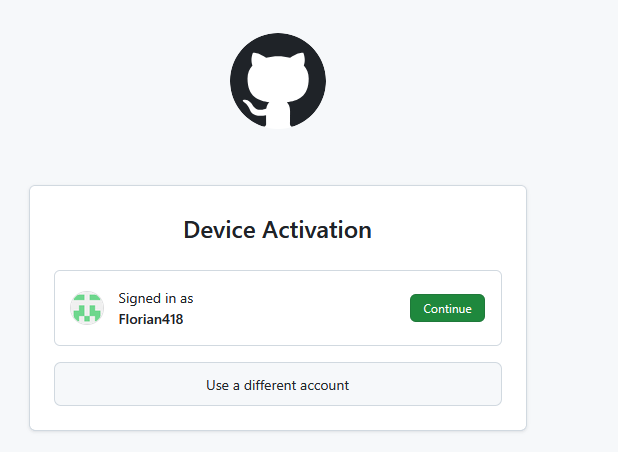Click the round black GitHub mark
Viewport: 618px width, 452px height.
(x=278, y=81)
